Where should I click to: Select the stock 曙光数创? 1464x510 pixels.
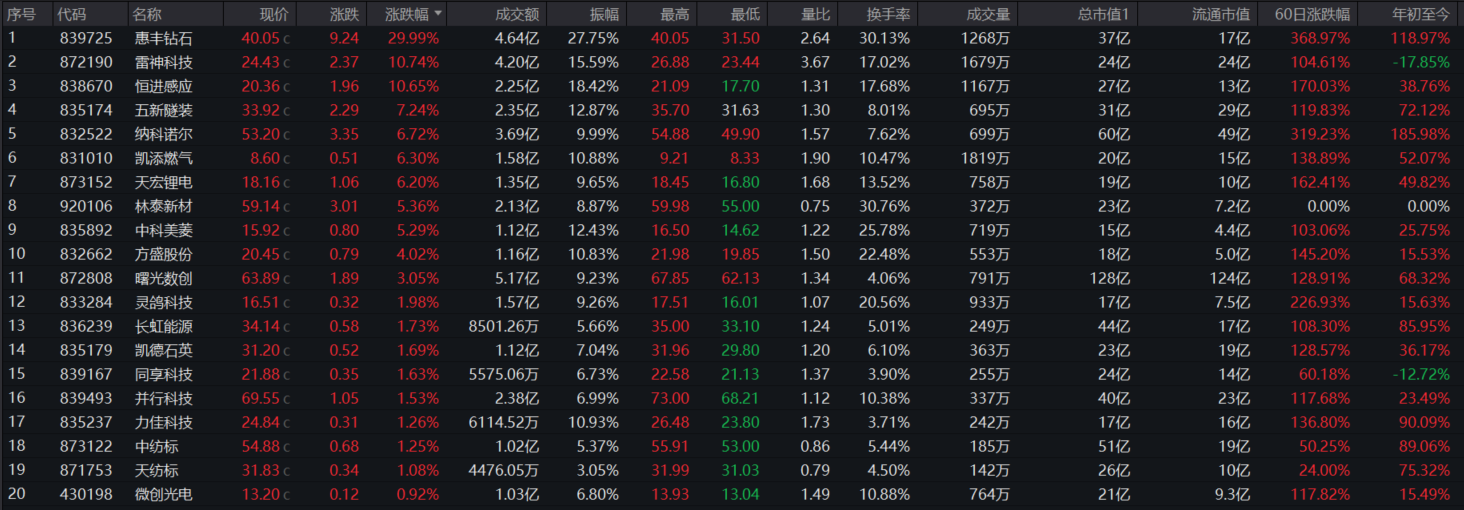164,278
